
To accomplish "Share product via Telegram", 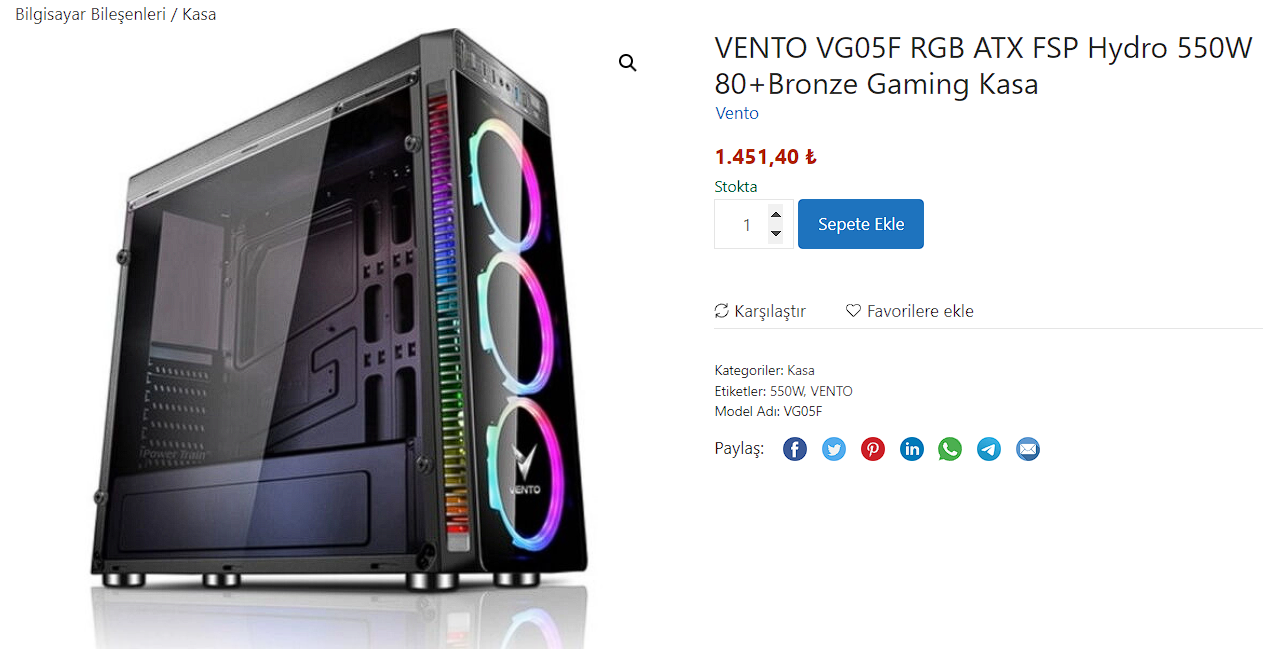I will [989, 449].
